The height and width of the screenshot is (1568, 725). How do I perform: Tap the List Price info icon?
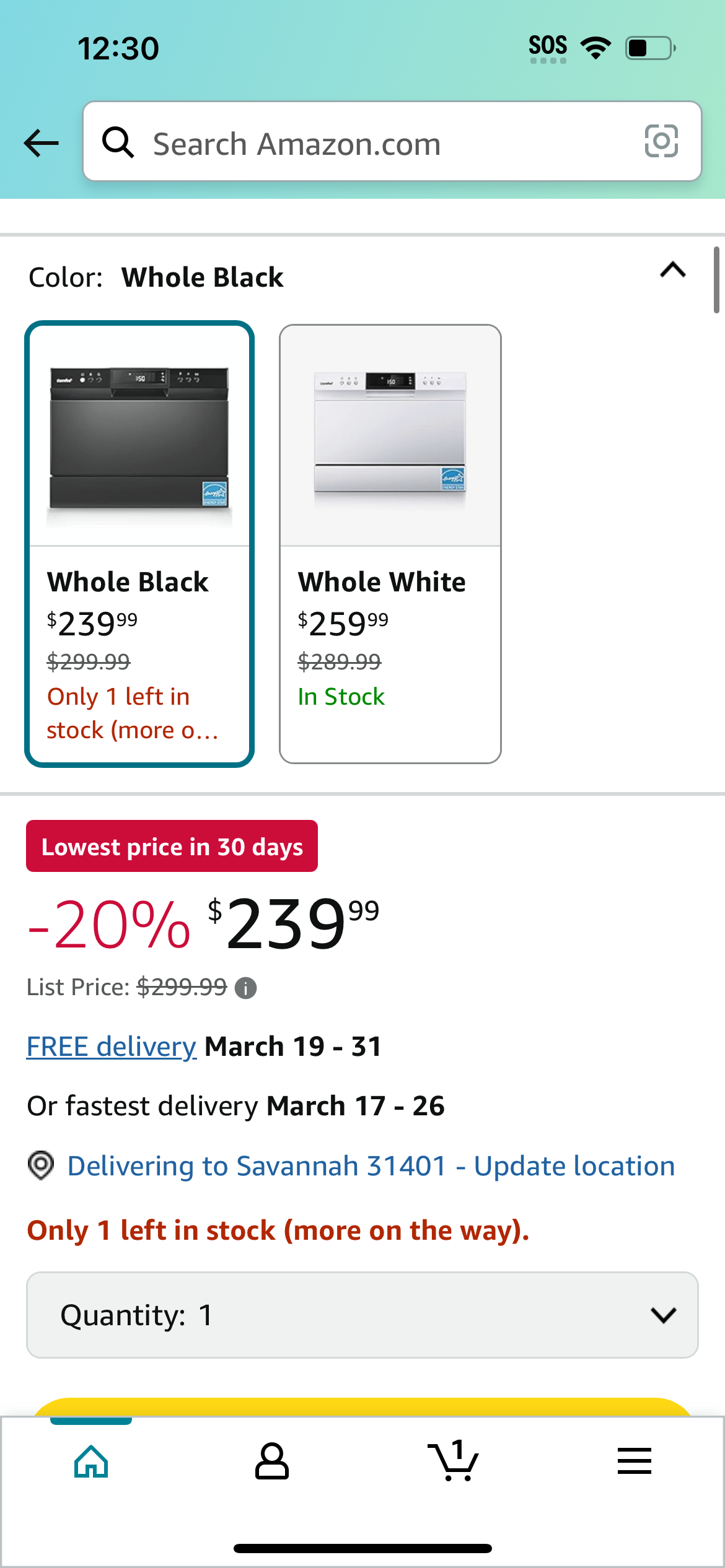tap(246, 988)
